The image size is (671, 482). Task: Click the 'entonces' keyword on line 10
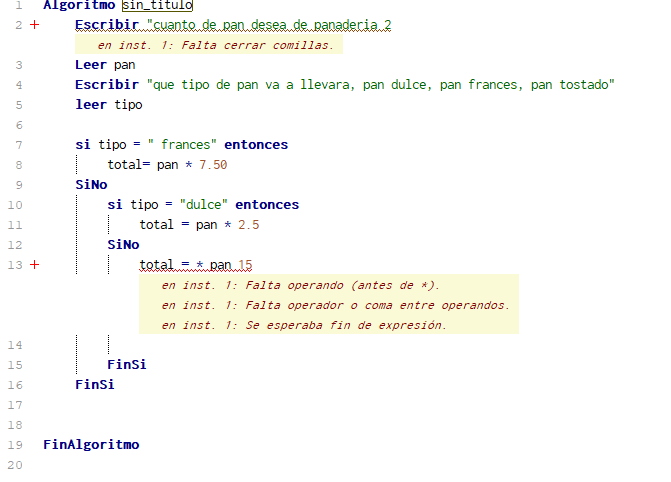point(267,205)
